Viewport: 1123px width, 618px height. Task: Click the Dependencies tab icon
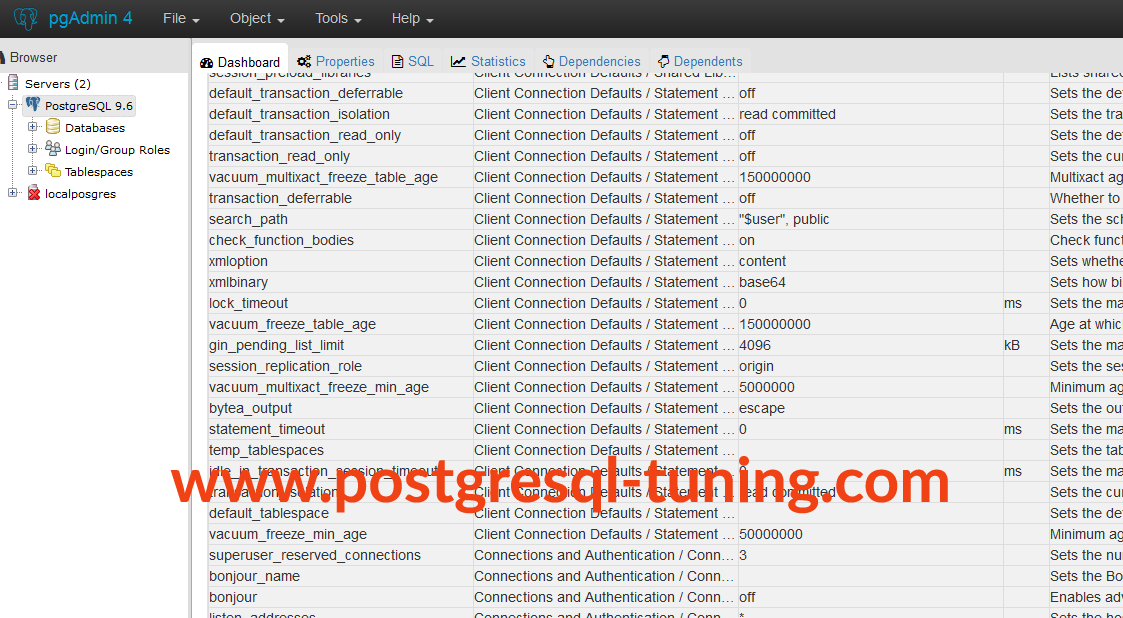click(547, 61)
